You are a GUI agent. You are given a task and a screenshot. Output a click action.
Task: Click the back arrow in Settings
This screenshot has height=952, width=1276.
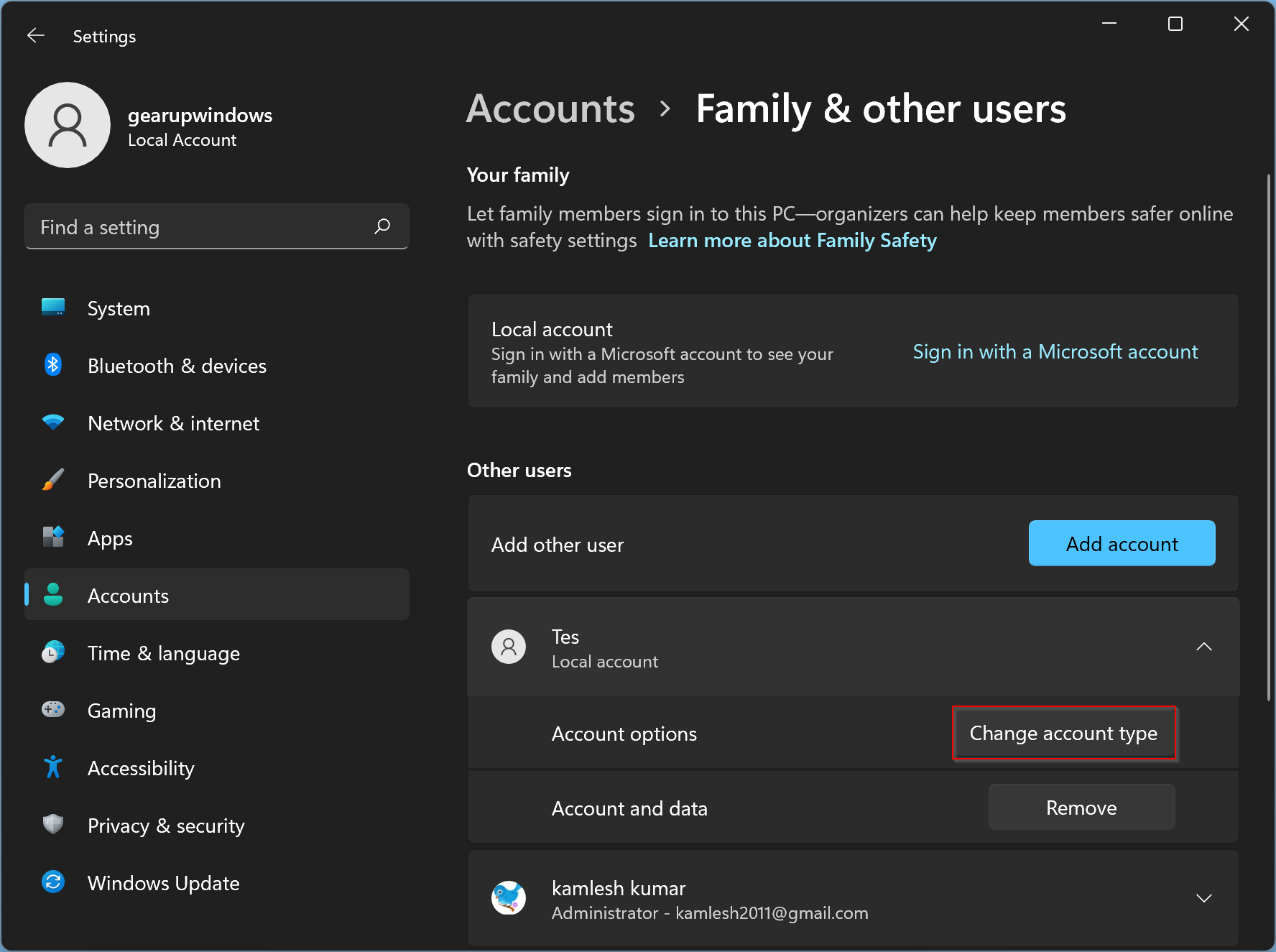[x=36, y=36]
